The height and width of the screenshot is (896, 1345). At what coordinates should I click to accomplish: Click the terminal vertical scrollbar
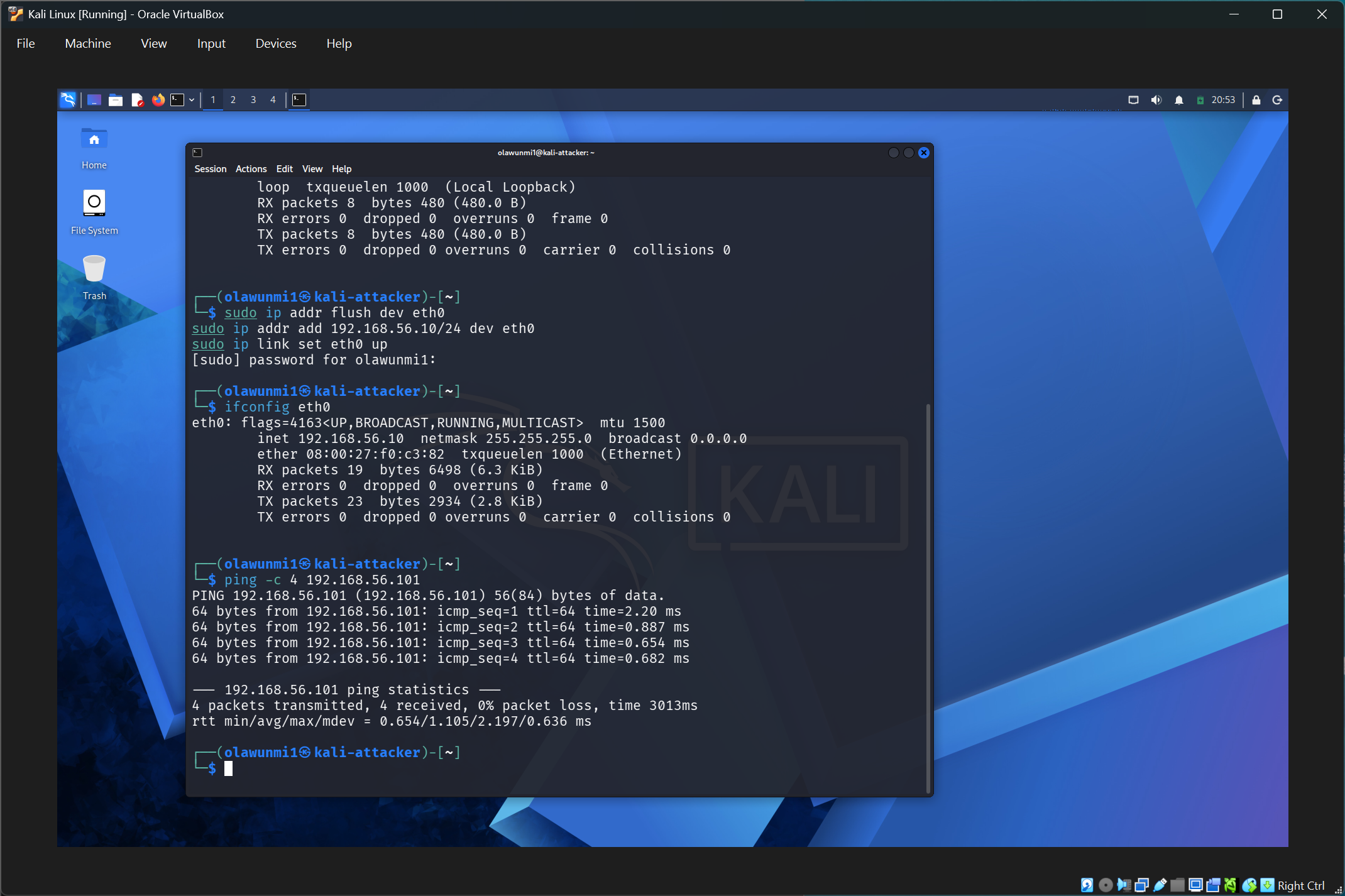(x=928, y=598)
